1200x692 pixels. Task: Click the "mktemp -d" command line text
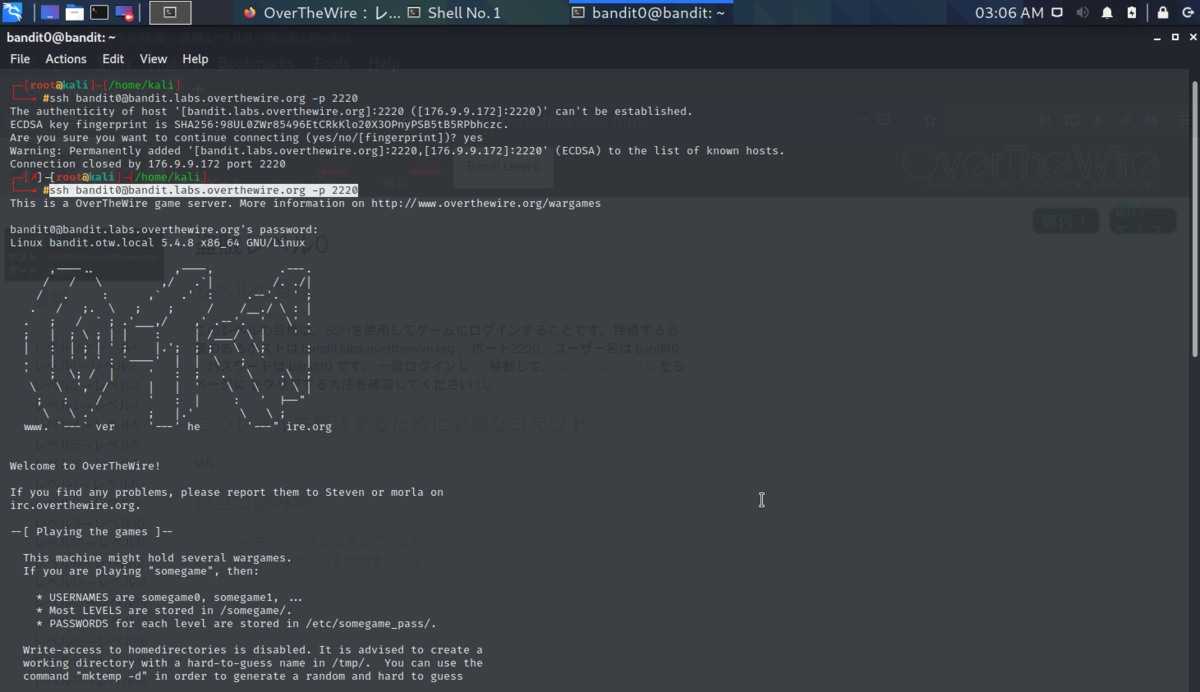[242, 676]
